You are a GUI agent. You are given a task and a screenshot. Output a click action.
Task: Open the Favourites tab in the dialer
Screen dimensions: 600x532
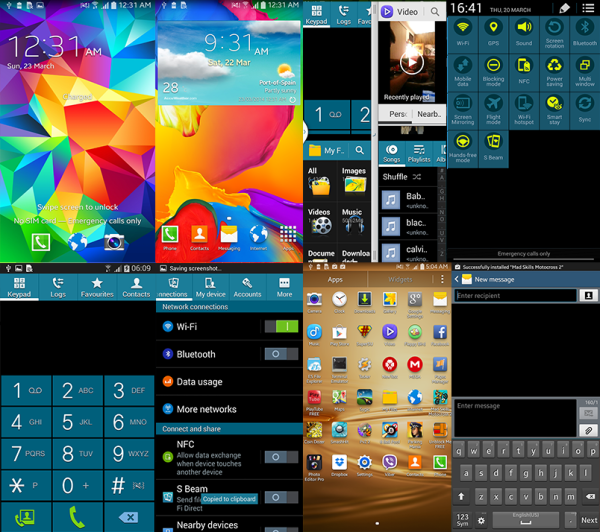97,287
